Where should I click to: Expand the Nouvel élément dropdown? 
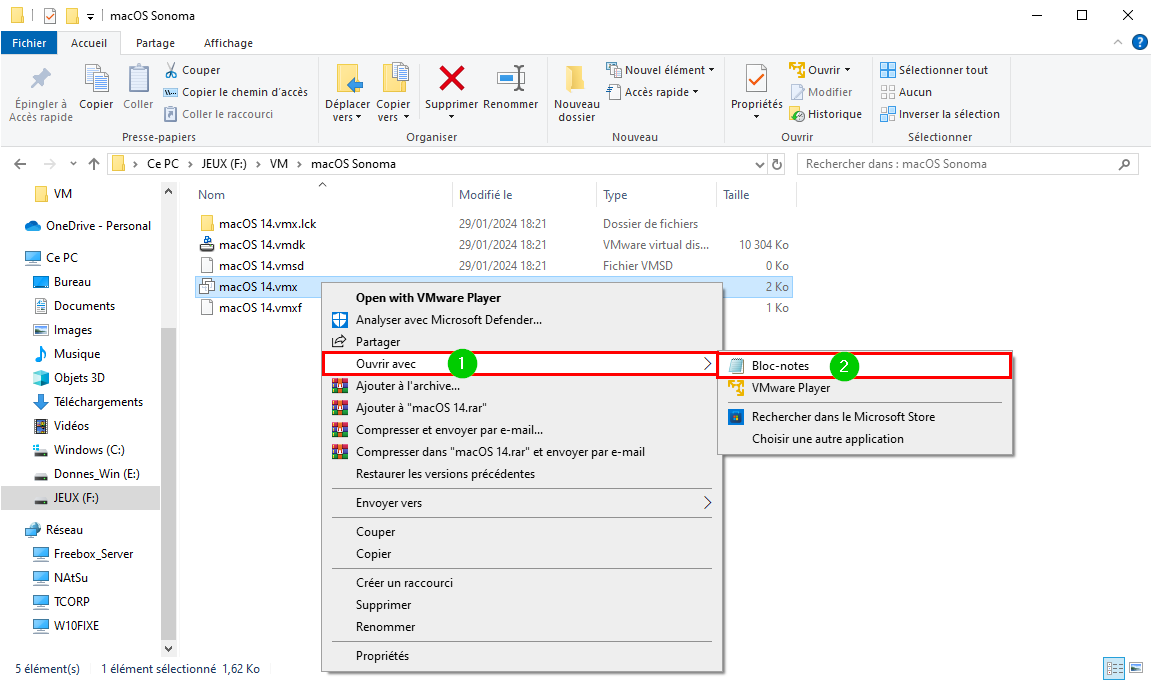711,70
